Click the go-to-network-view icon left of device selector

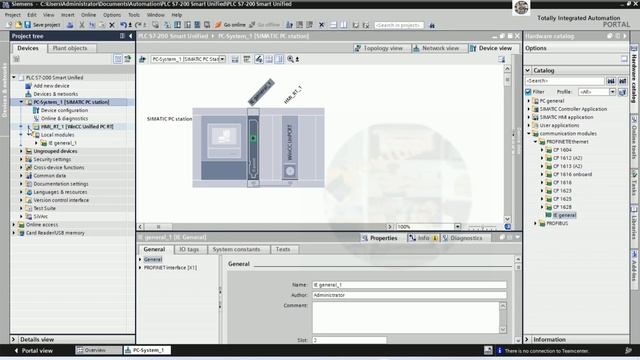coord(142,59)
